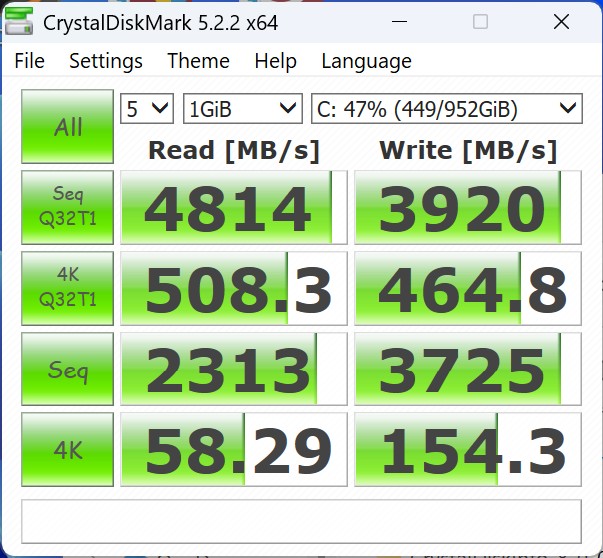Run all benchmarks with All button
Viewport: 603px width, 558px height.
[68, 127]
